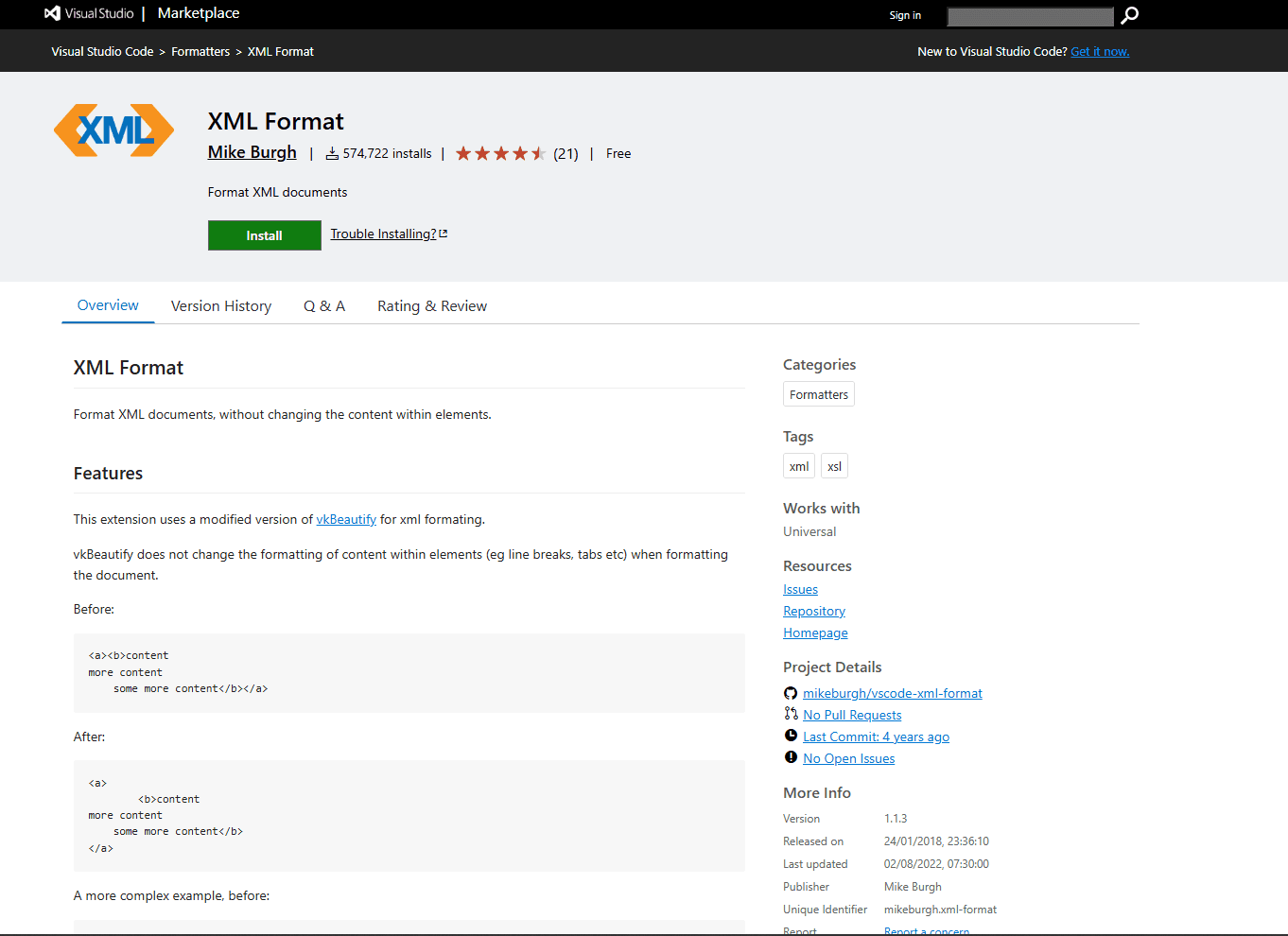Image resolution: width=1288 pixels, height=936 pixels.
Task: Click the clock icon beside Last Commit
Action: click(x=791, y=736)
